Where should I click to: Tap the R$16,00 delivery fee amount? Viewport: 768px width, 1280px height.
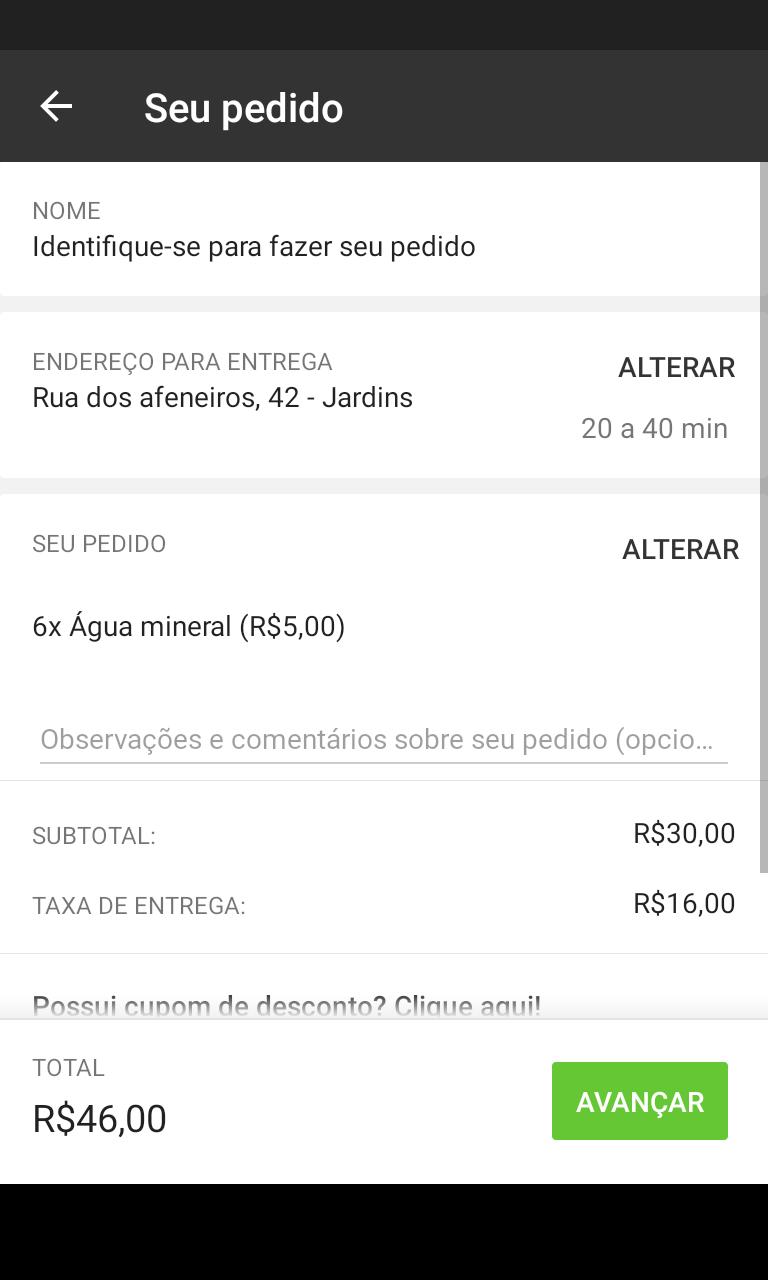(684, 904)
